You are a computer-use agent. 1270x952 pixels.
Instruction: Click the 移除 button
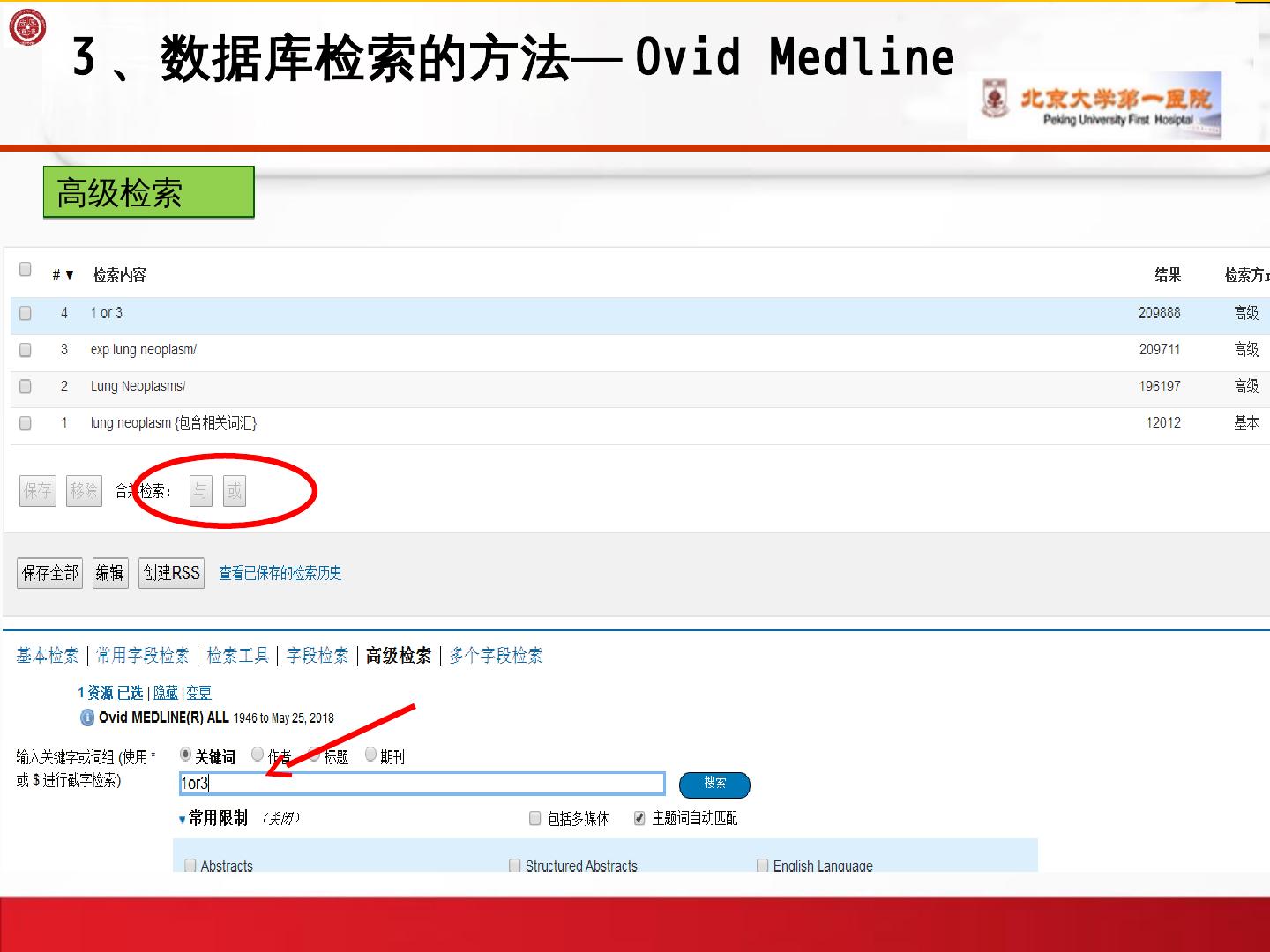84,491
